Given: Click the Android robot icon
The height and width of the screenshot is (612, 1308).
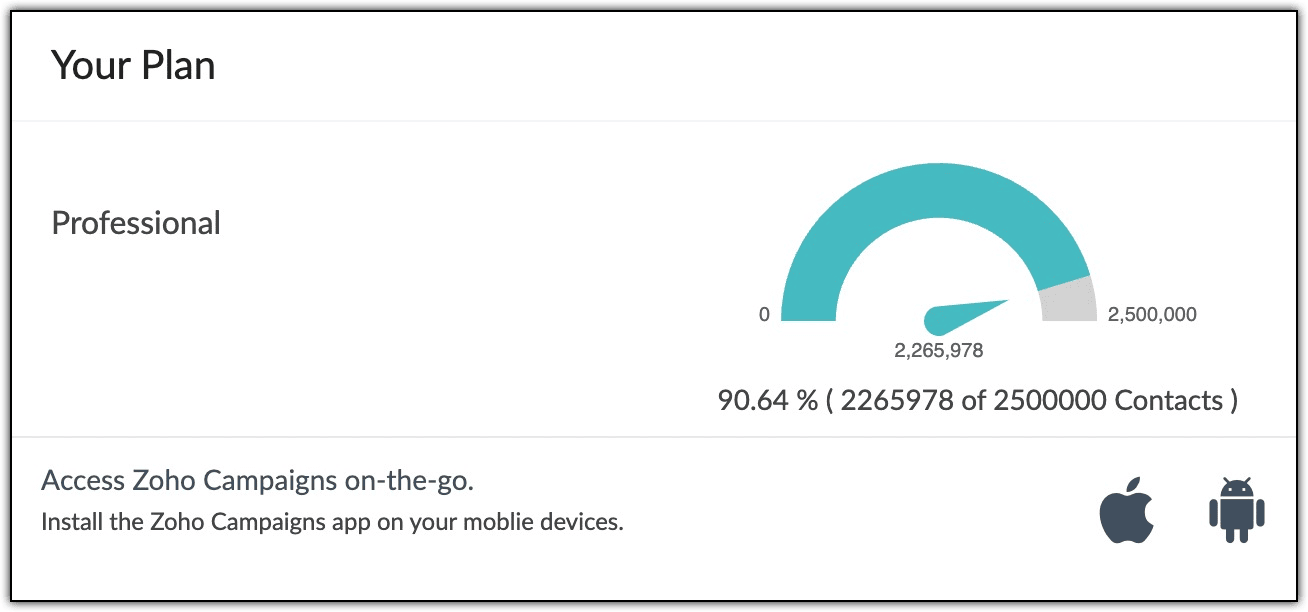Looking at the screenshot, I should (1237, 511).
